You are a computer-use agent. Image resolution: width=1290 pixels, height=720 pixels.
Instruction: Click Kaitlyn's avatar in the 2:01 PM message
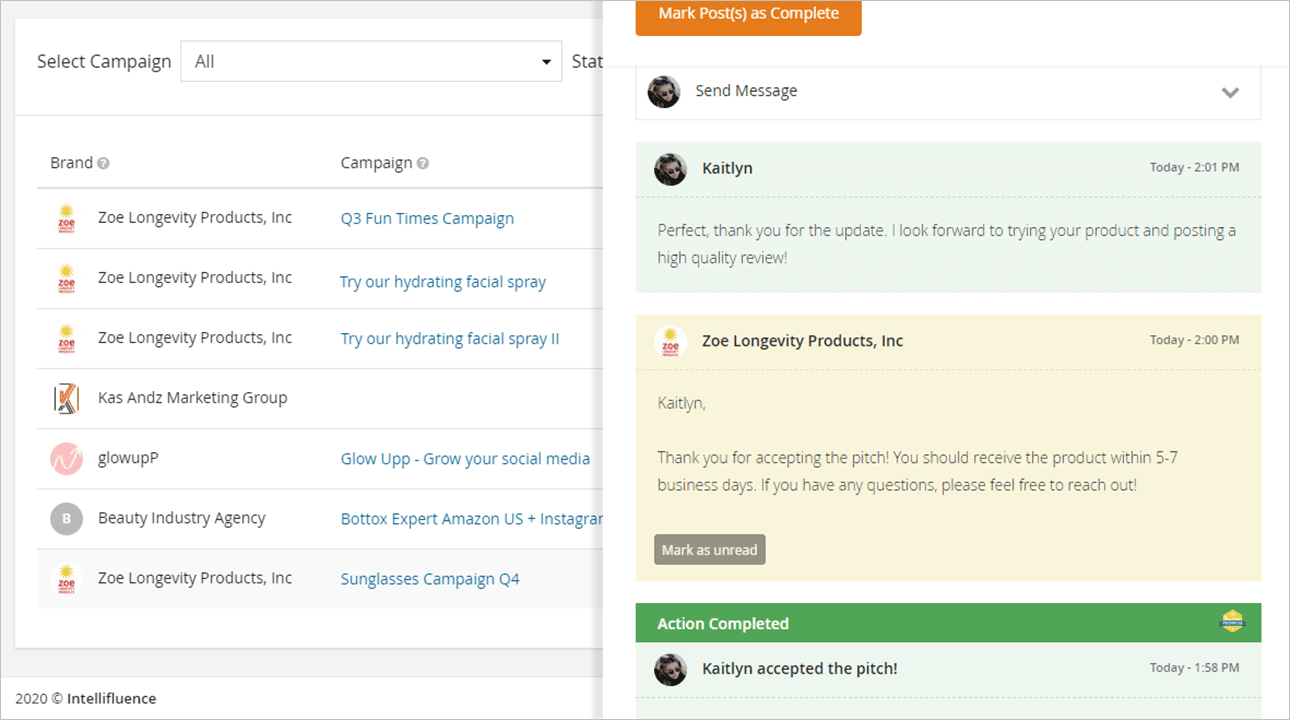pos(670,169)
